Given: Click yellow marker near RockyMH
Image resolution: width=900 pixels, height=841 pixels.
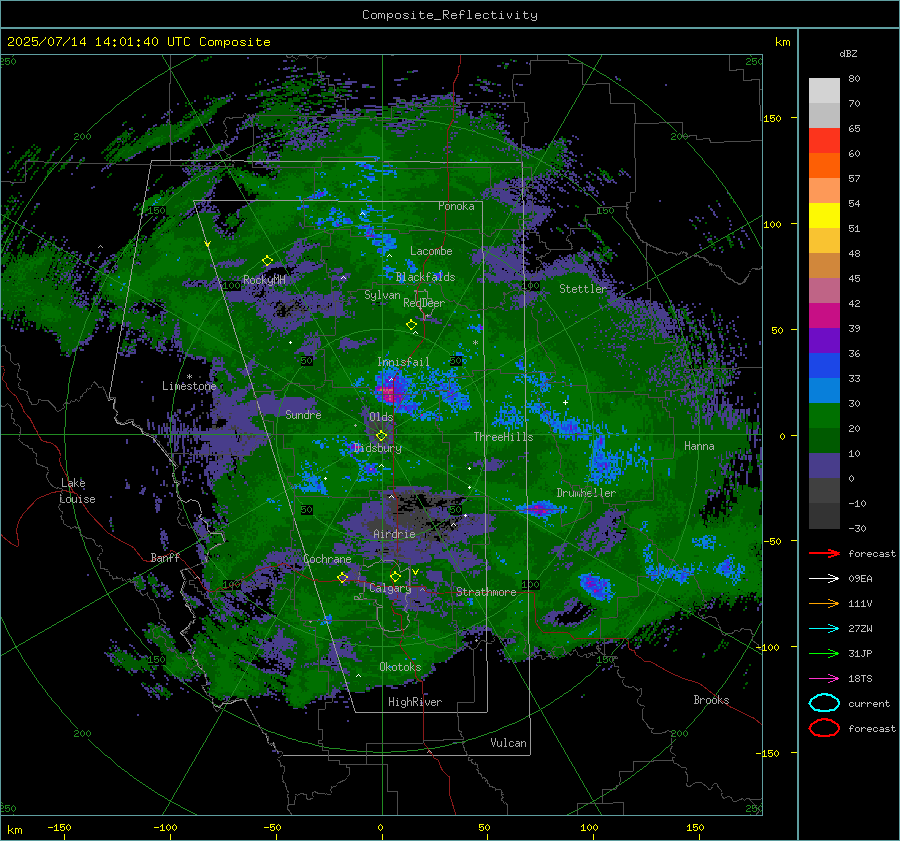Looking at the screenshot, I should pos(267,261).
